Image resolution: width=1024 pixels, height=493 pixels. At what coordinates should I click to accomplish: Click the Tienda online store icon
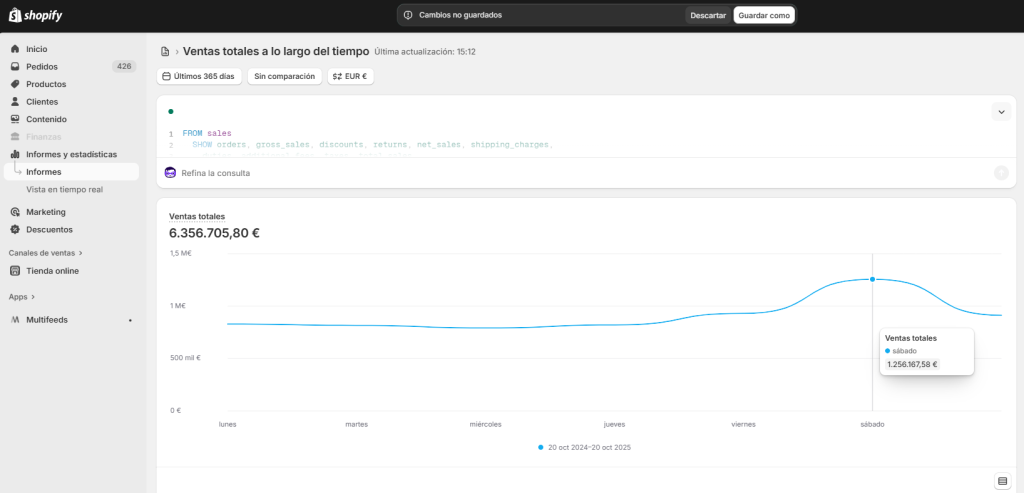pos(15,271)
